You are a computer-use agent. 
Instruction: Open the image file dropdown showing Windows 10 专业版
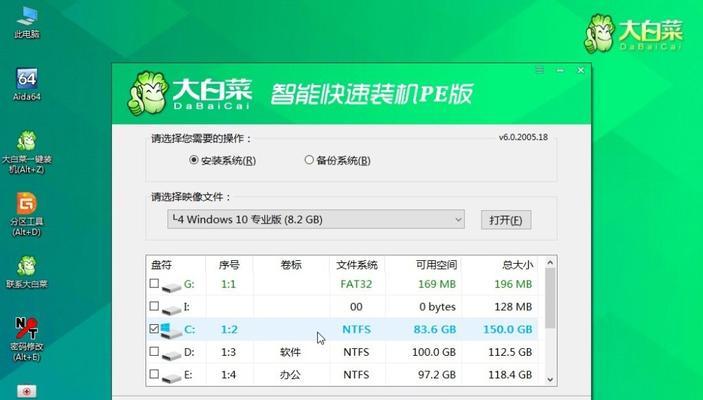(x=316, y=220)
